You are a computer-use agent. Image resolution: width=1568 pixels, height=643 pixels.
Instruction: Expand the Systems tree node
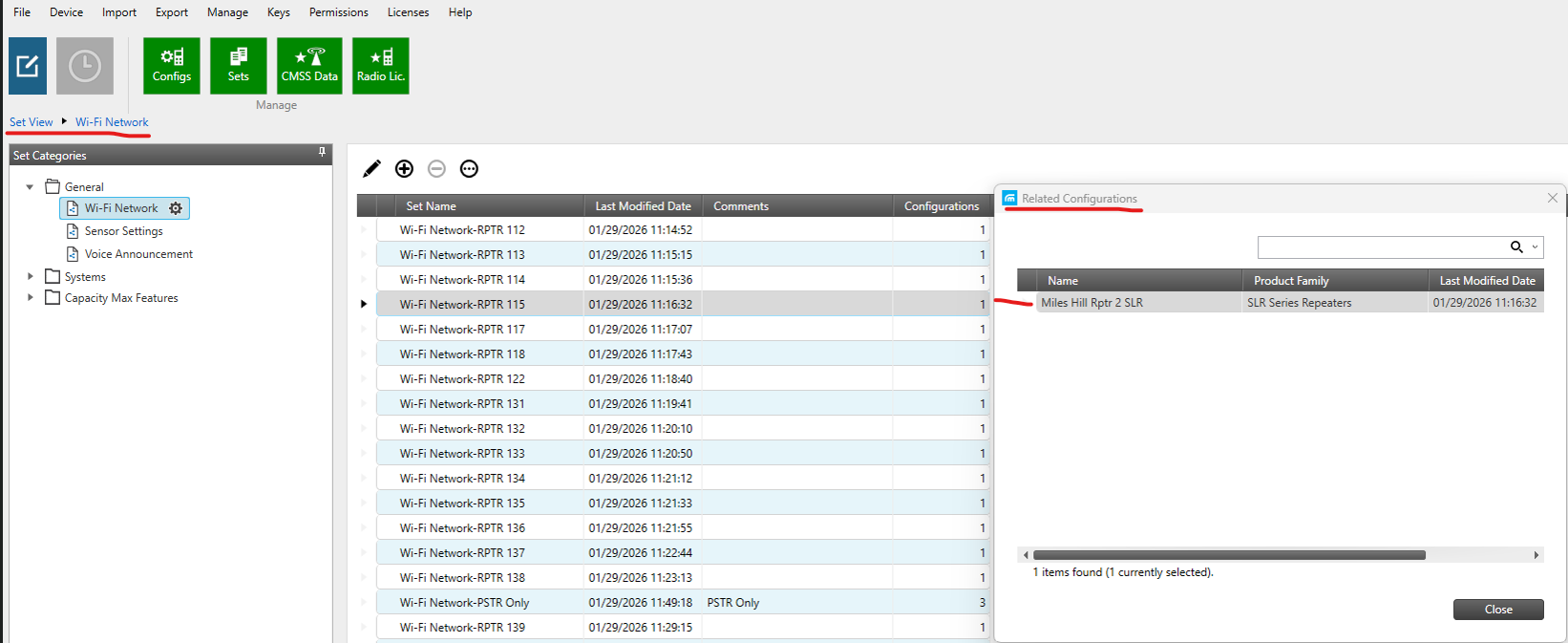tap(30, 276)
